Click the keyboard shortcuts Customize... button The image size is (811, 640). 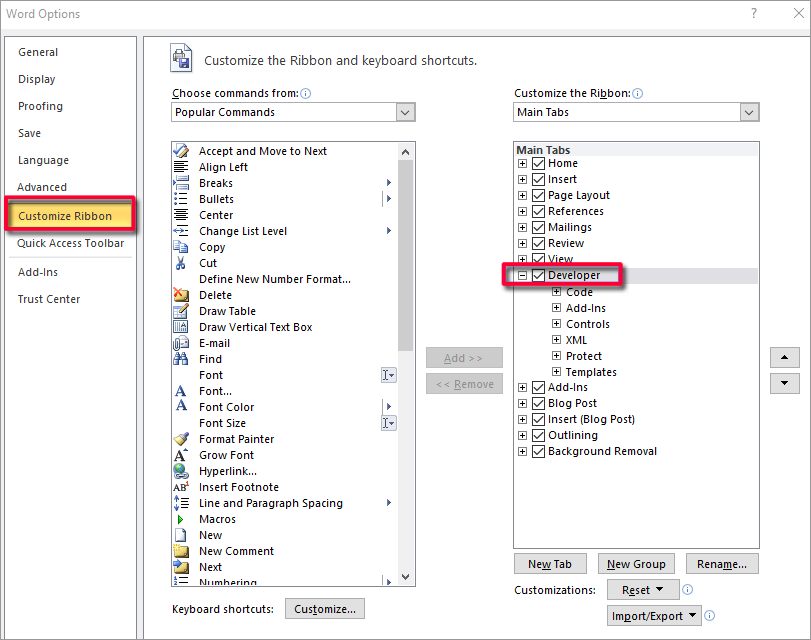click(x=325, y=609)
